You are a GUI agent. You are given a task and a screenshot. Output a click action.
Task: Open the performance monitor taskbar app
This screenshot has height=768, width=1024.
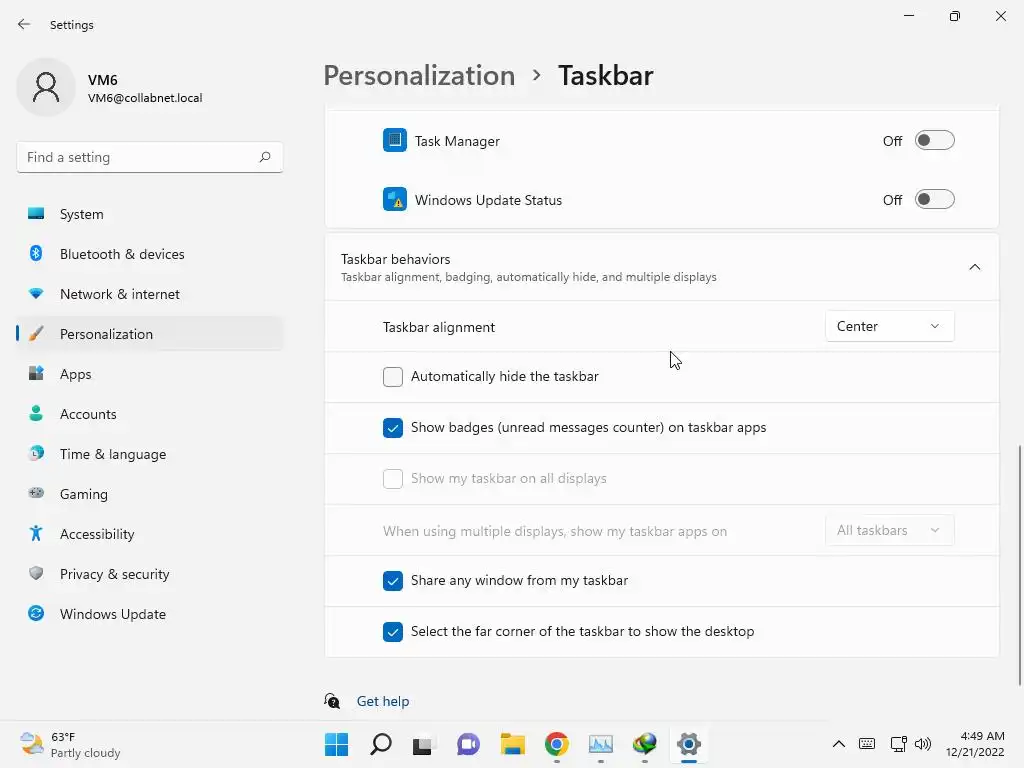point(601,744)
